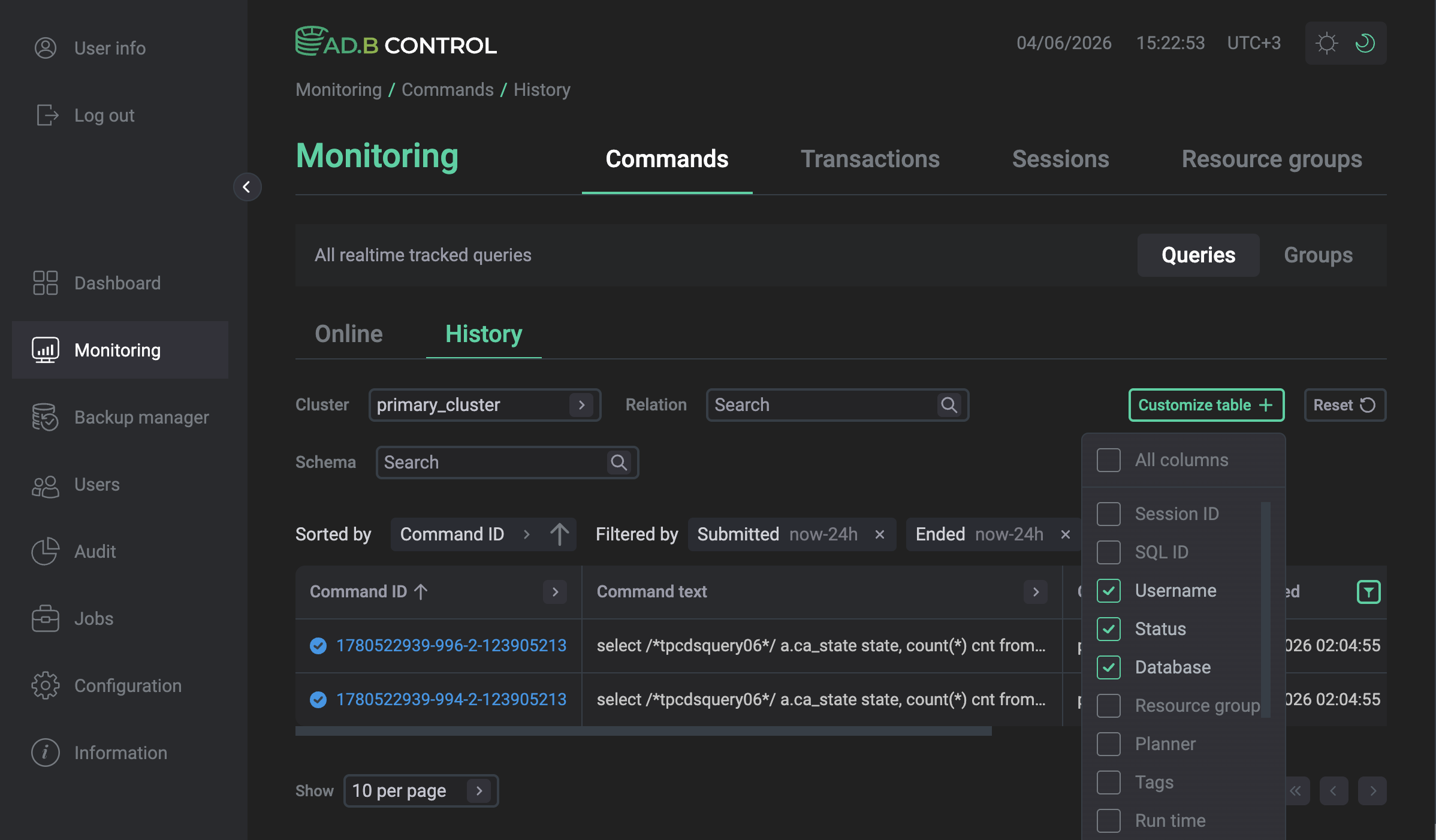Open command 1780522939-996-2-123905213 link
1436x840 pixels.
point(451,646)
